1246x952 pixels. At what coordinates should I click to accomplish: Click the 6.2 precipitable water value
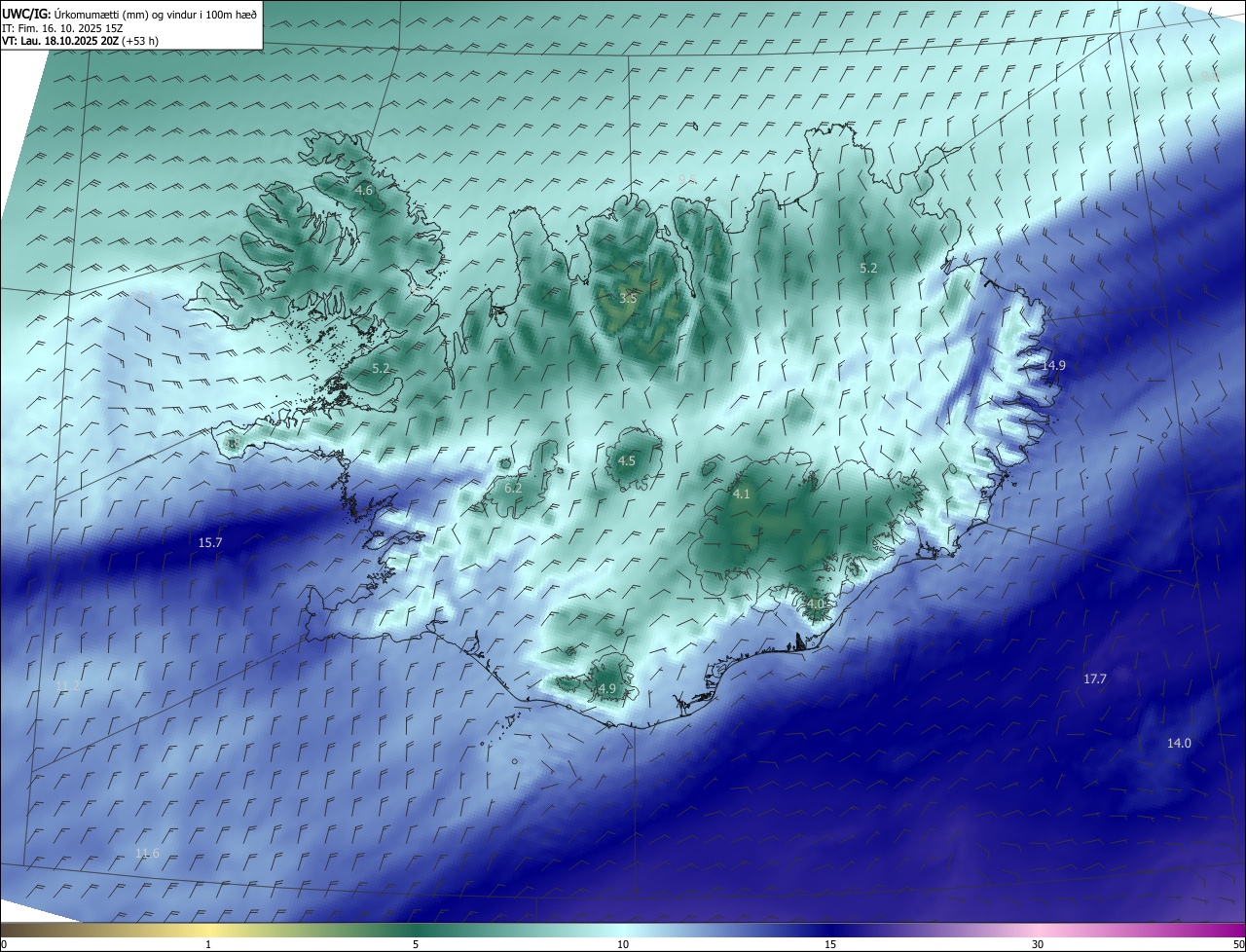[513, 488]
